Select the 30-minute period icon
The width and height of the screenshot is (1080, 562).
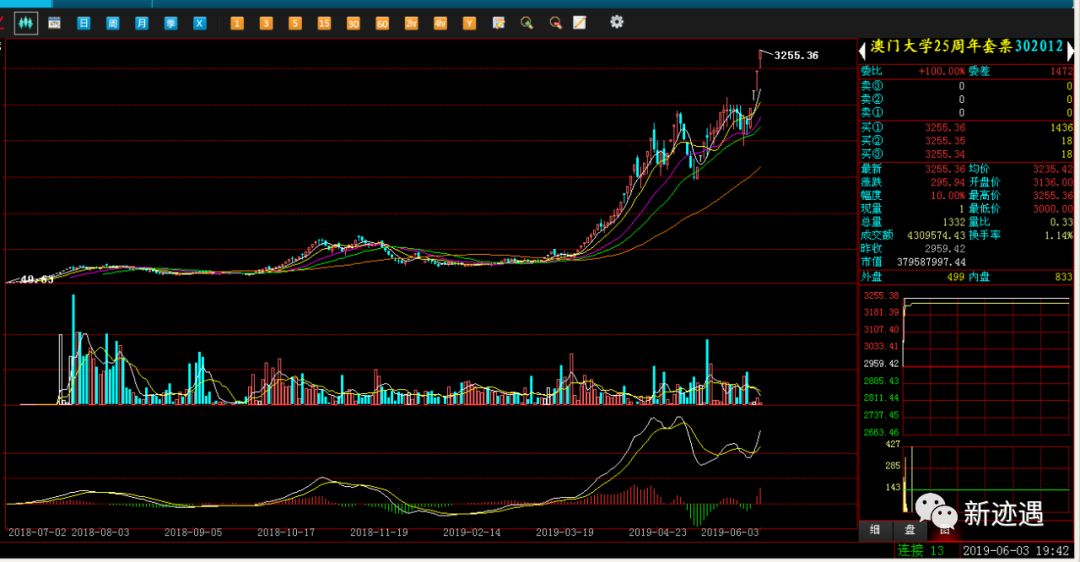(x=353, y=23)
